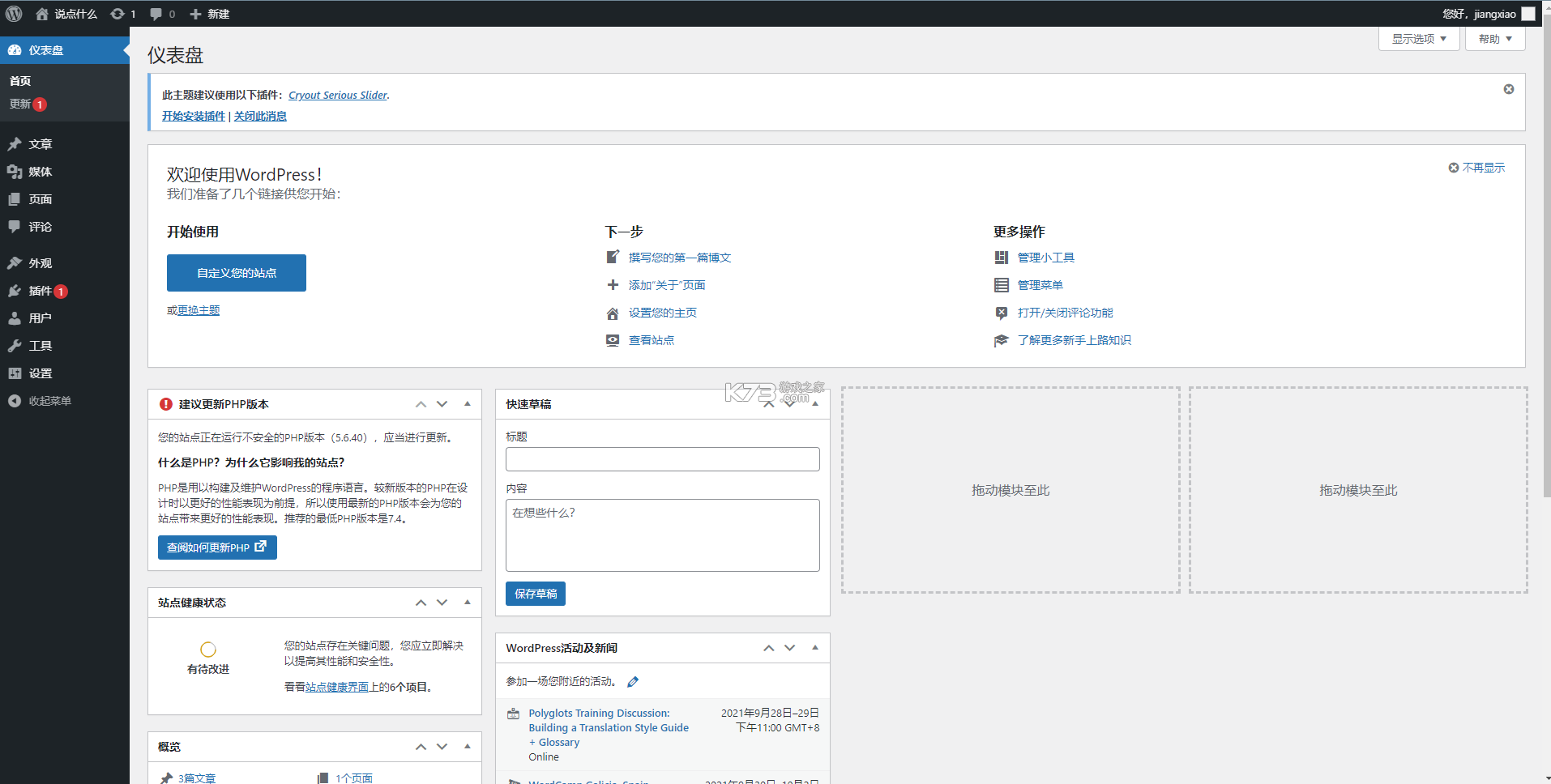Open the updates indicator in admin bar

[x=123, y=14]
